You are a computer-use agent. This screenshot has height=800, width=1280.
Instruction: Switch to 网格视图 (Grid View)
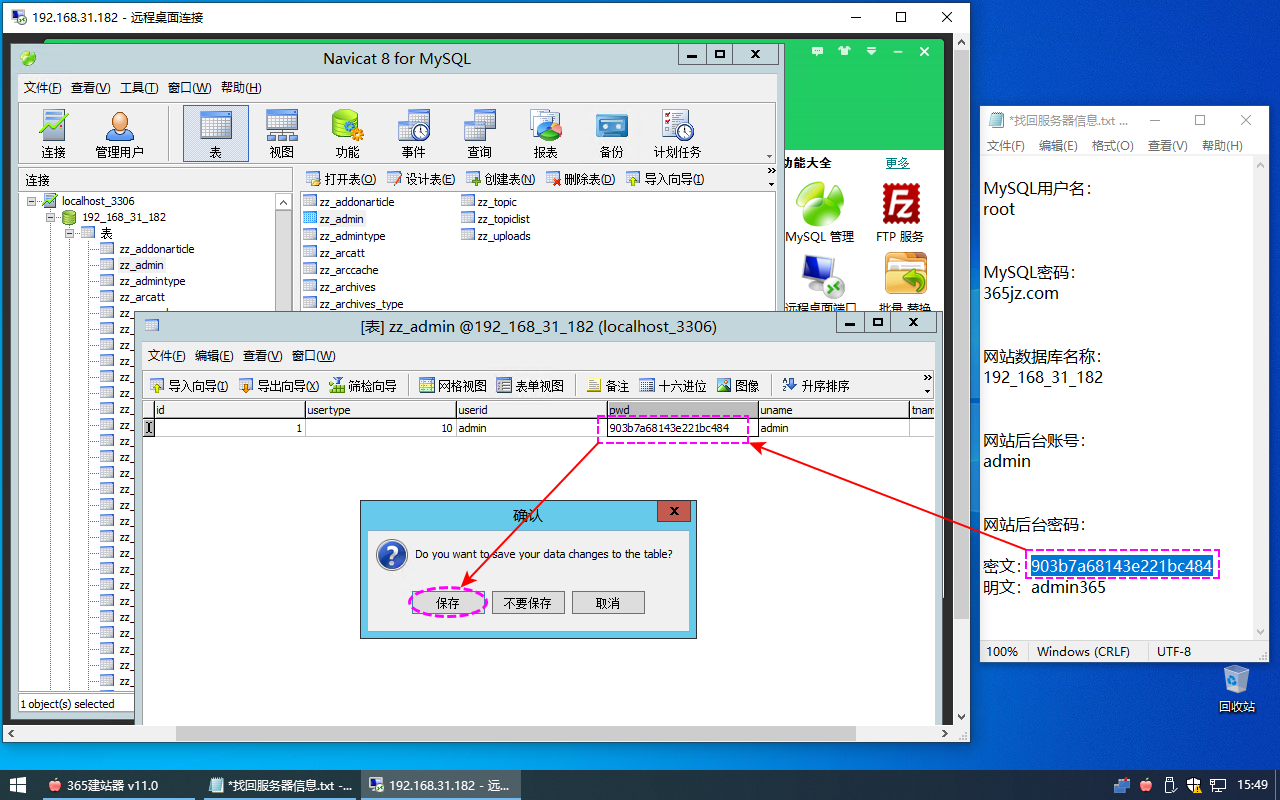[452, 385]
